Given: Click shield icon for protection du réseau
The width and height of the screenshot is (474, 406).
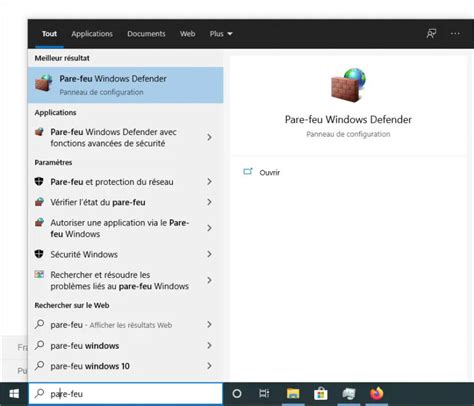Looking at the screenshot, I should pyautogui.click(x=39, y=182).
